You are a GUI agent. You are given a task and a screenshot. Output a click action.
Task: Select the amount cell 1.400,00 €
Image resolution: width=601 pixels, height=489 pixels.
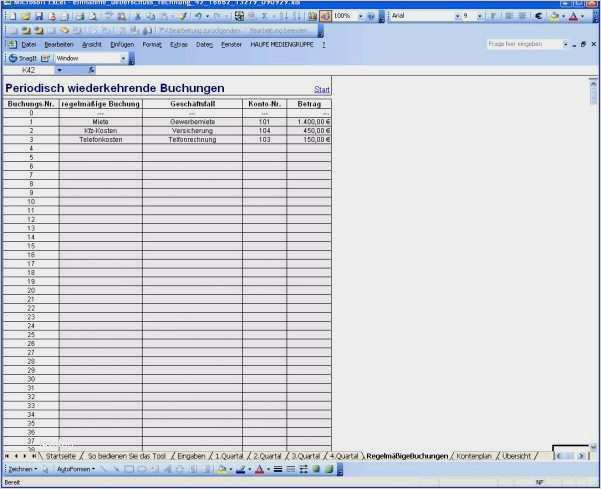click(309, 122)
